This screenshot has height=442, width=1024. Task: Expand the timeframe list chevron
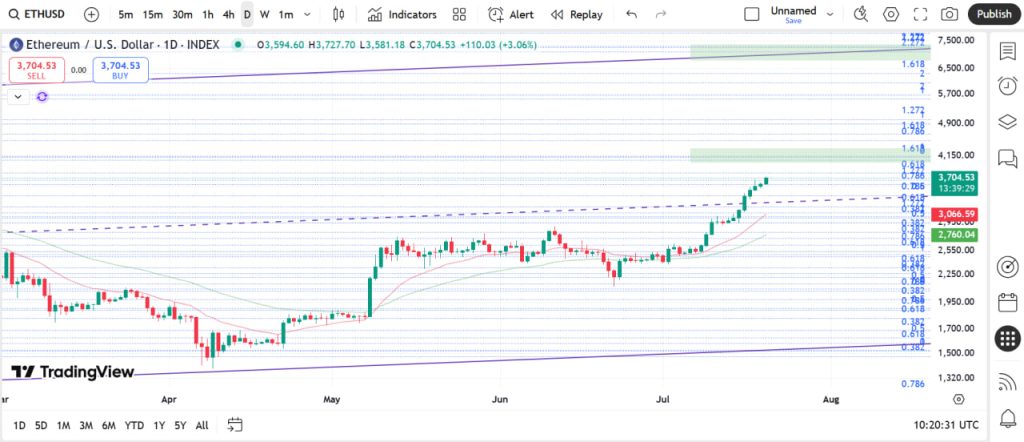tap(308, 14)
